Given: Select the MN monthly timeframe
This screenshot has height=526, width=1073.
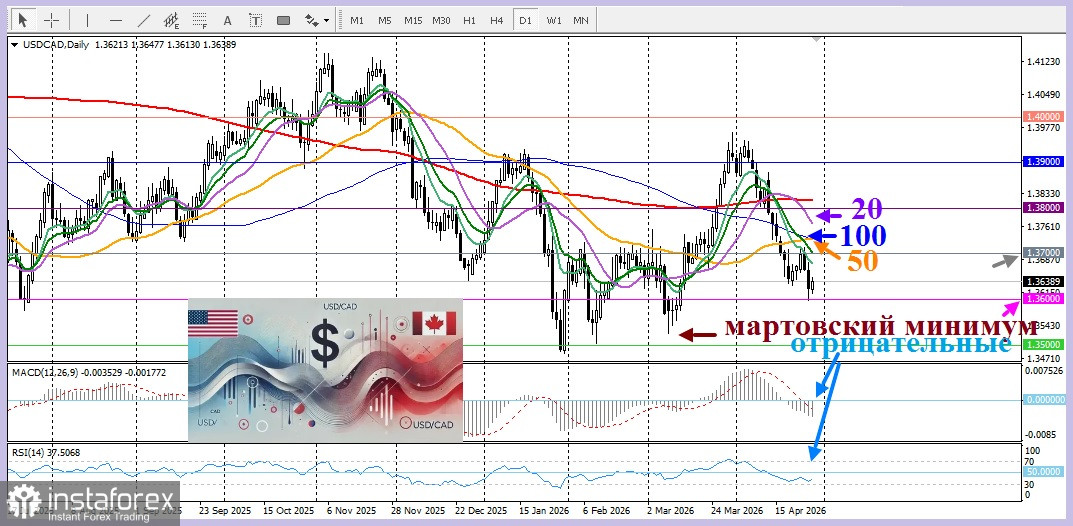Looking at the screenshot, I should point(580,20).
